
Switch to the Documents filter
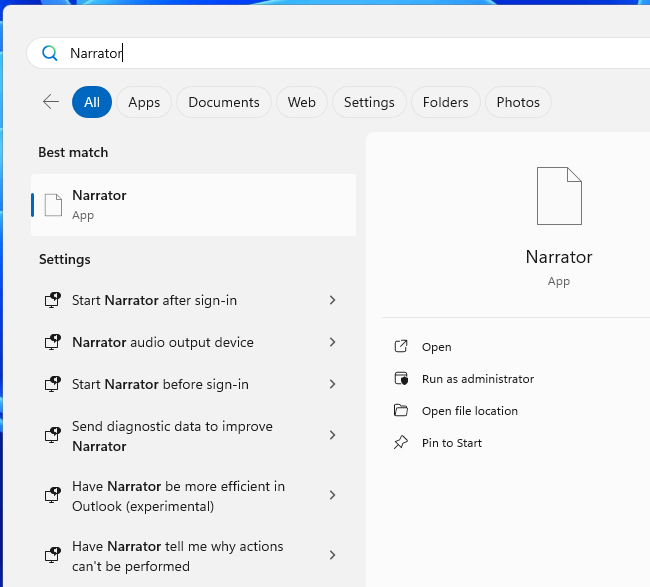point(224,102)
